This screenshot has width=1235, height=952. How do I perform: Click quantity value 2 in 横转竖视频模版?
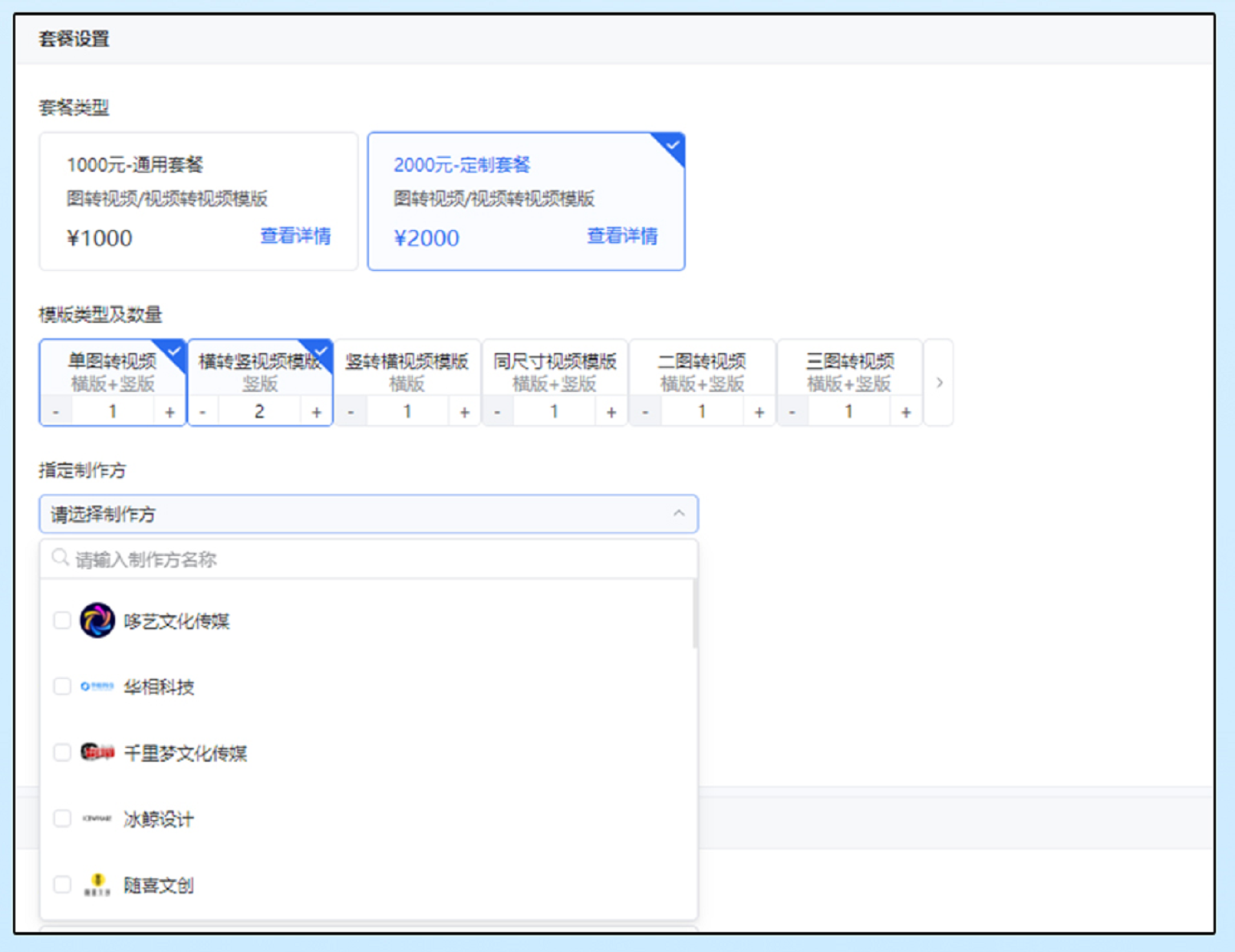pyautogui.click(x=260, y=412)
